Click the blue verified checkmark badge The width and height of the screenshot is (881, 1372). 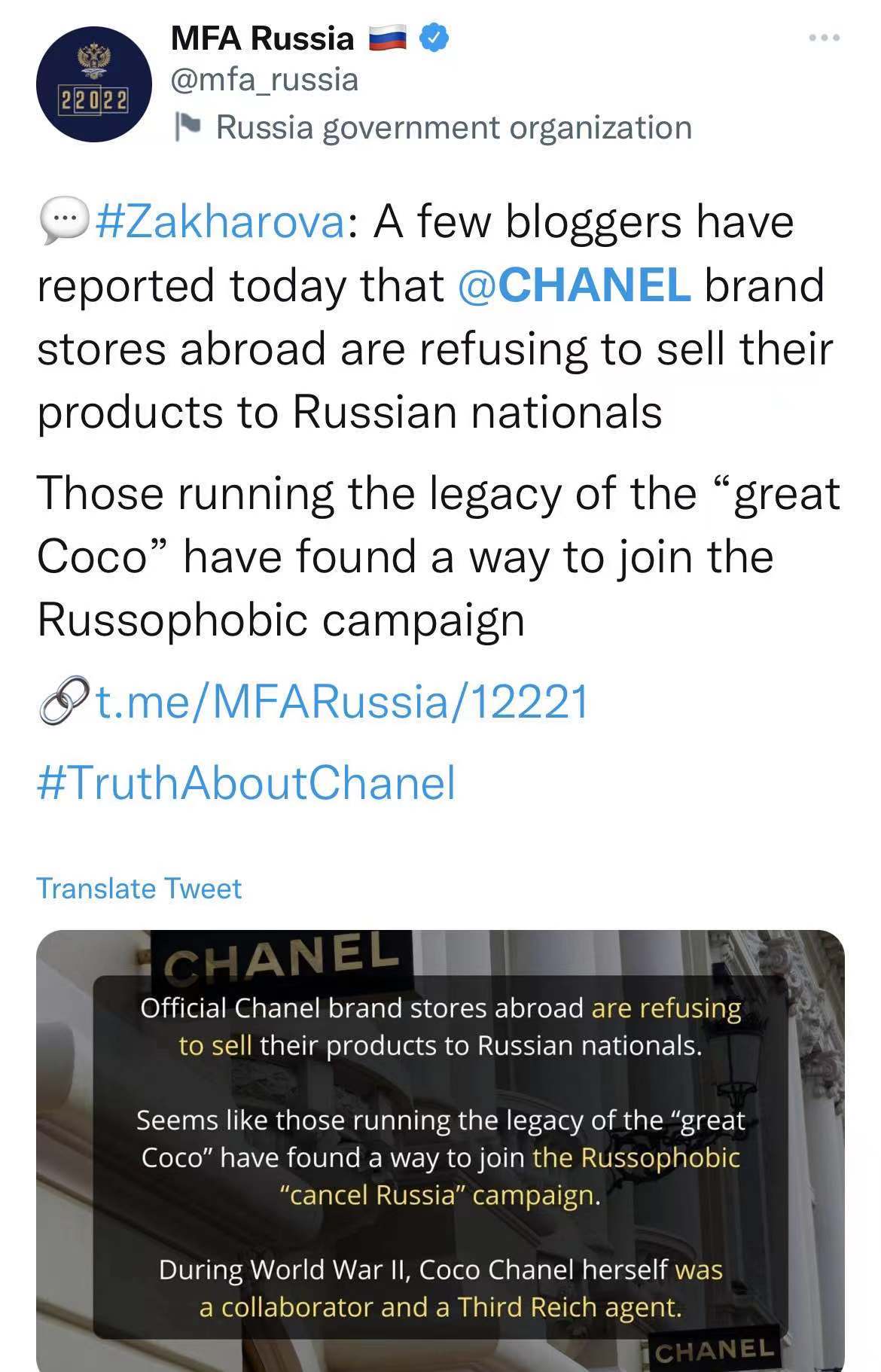[x=436, y=37]
